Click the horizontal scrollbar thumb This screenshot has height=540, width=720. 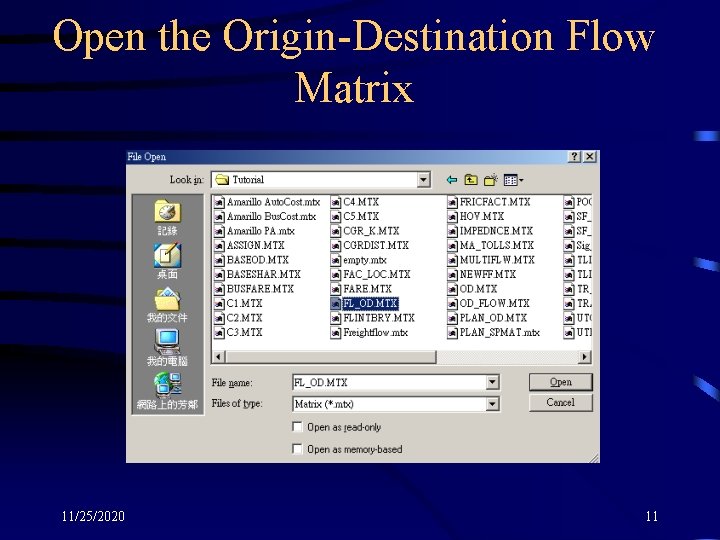pos(330,357)
